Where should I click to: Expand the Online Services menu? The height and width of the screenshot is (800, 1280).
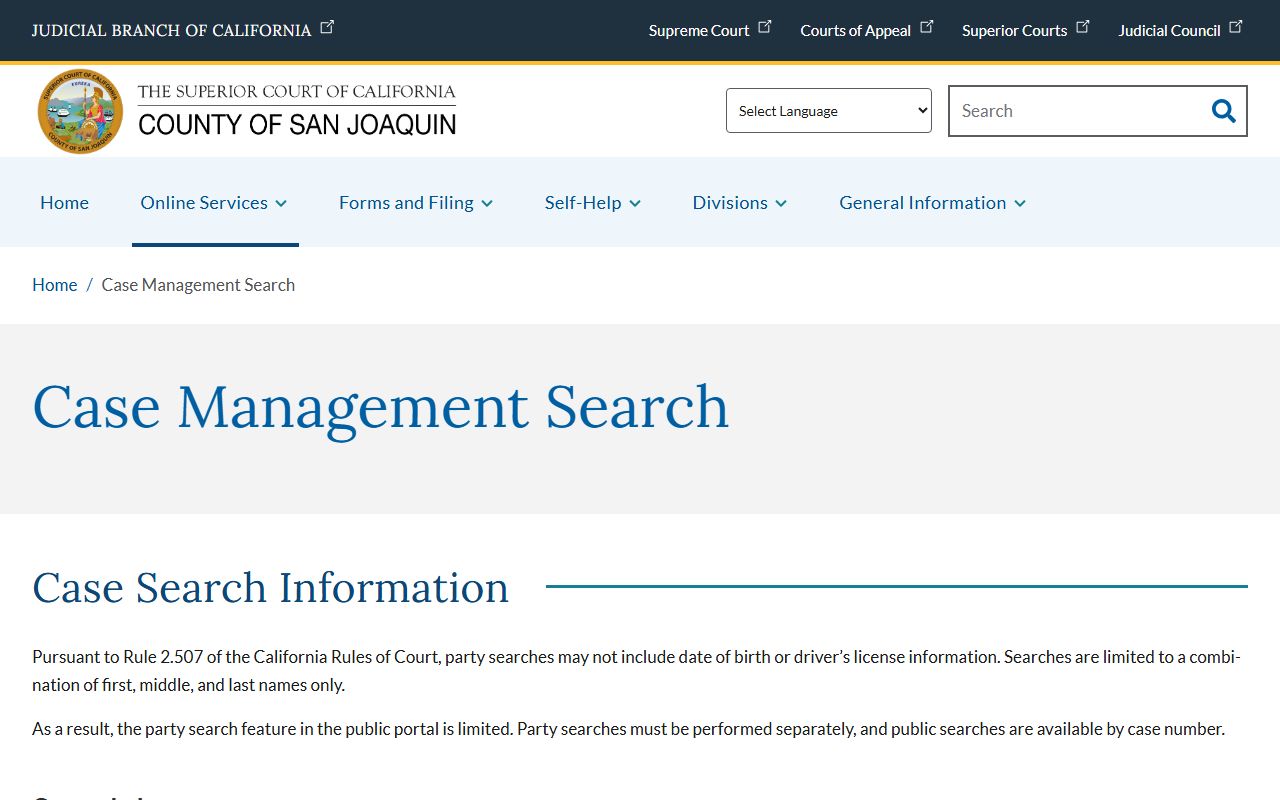[x=214, y=203]
